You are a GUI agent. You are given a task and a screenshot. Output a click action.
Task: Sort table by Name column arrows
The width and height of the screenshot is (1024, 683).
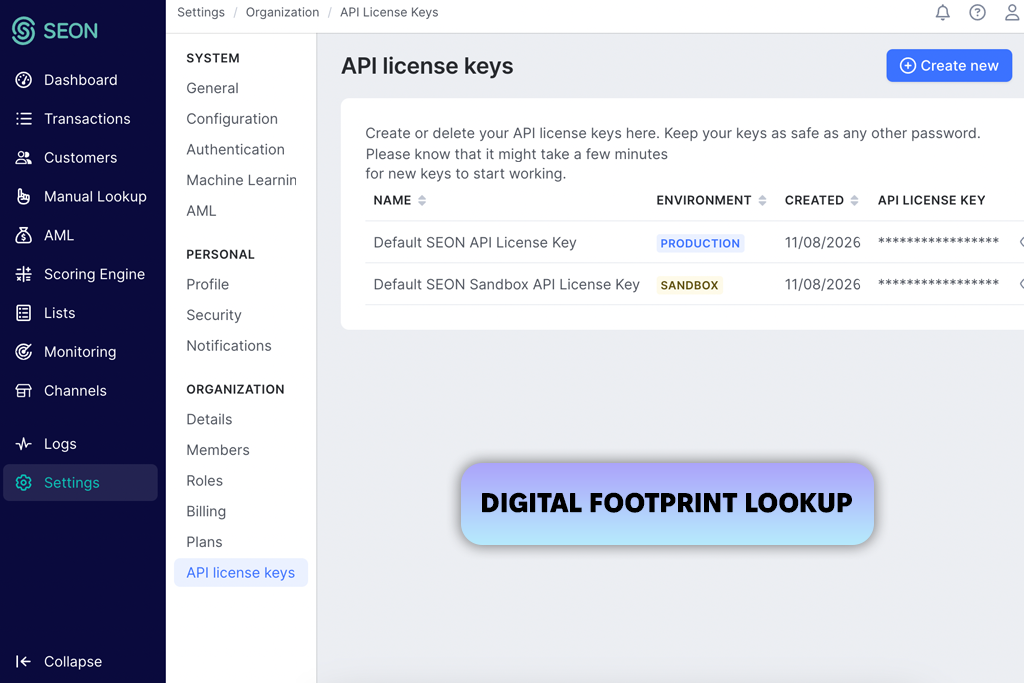(x=422, y=200)
